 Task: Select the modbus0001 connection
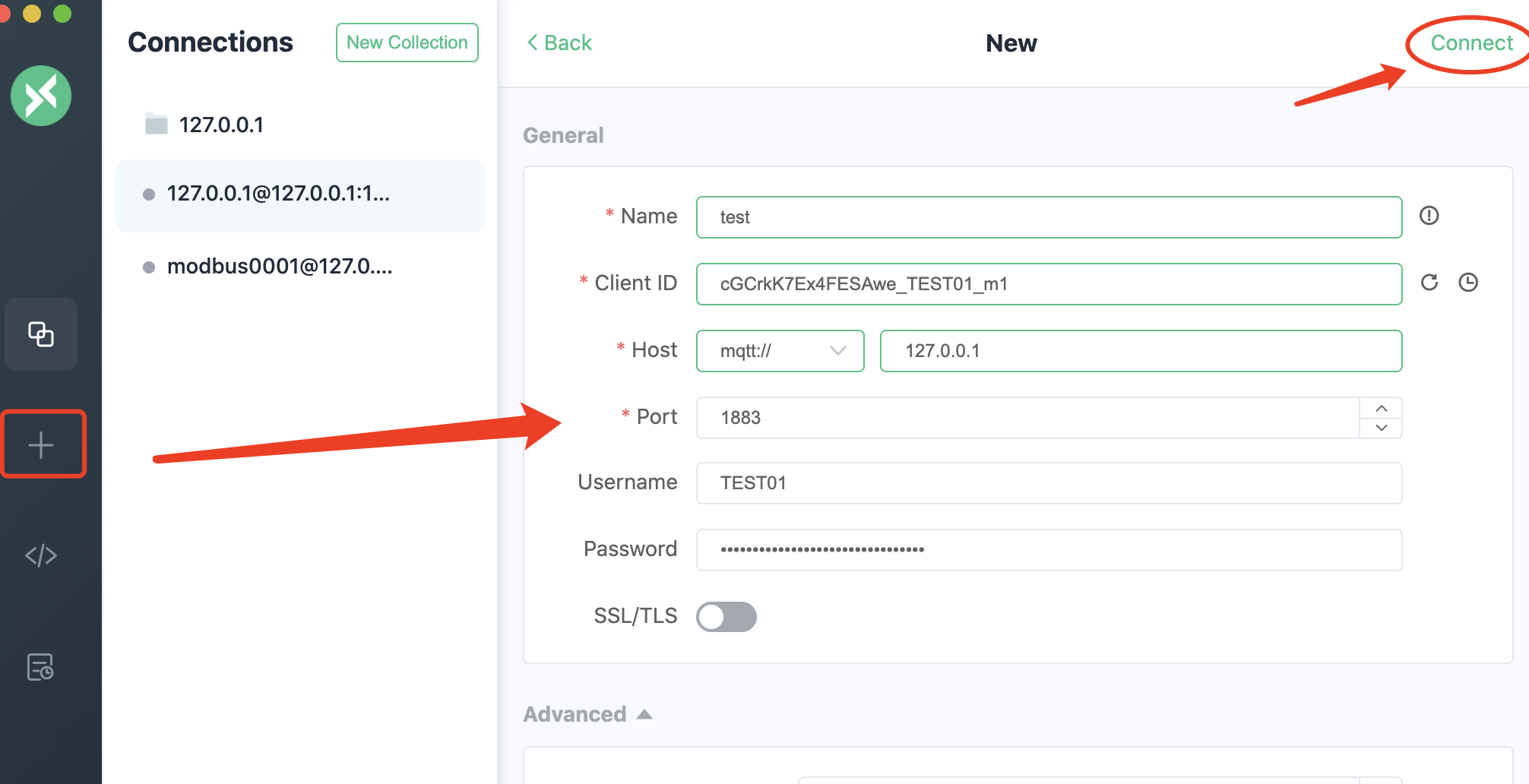[x=279, y=267]
